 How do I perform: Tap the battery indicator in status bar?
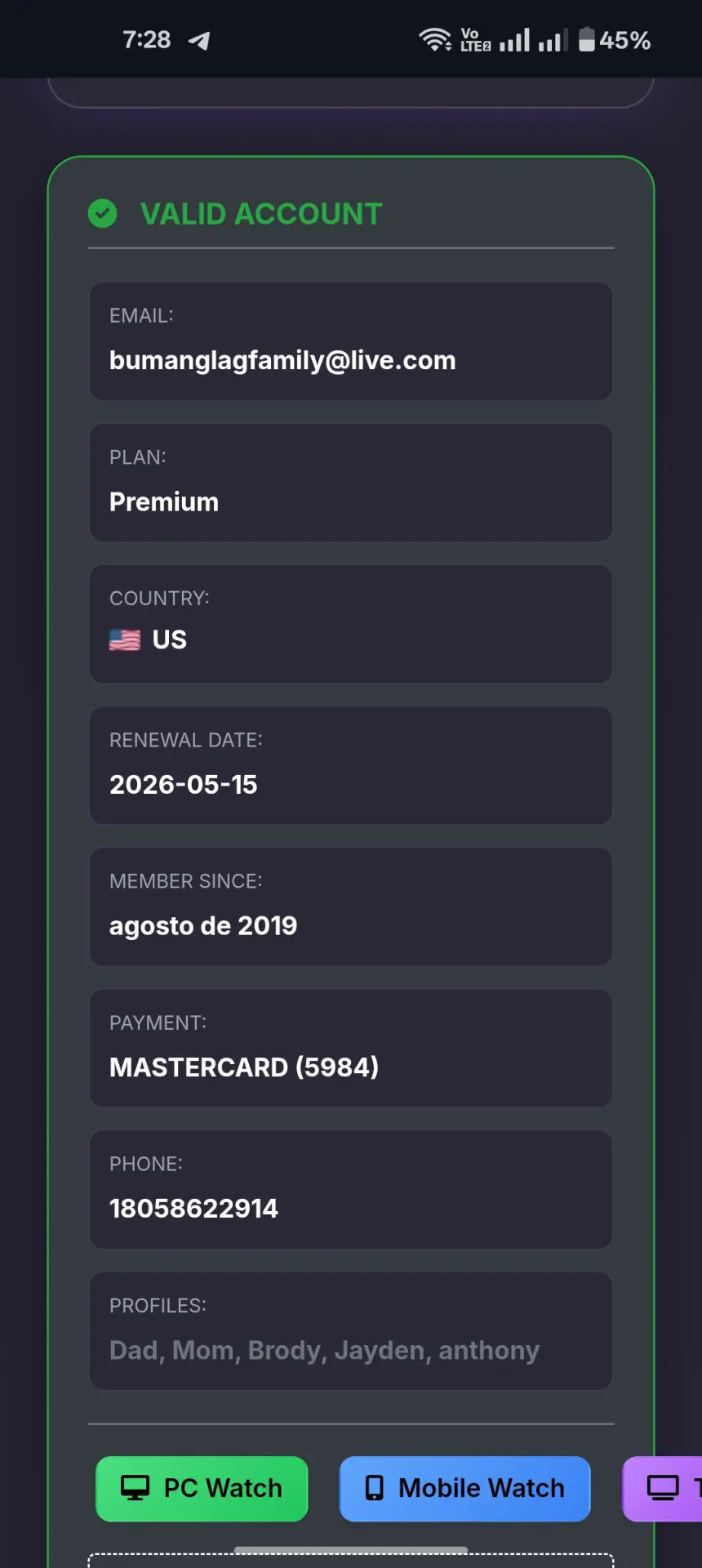(615, 39)
